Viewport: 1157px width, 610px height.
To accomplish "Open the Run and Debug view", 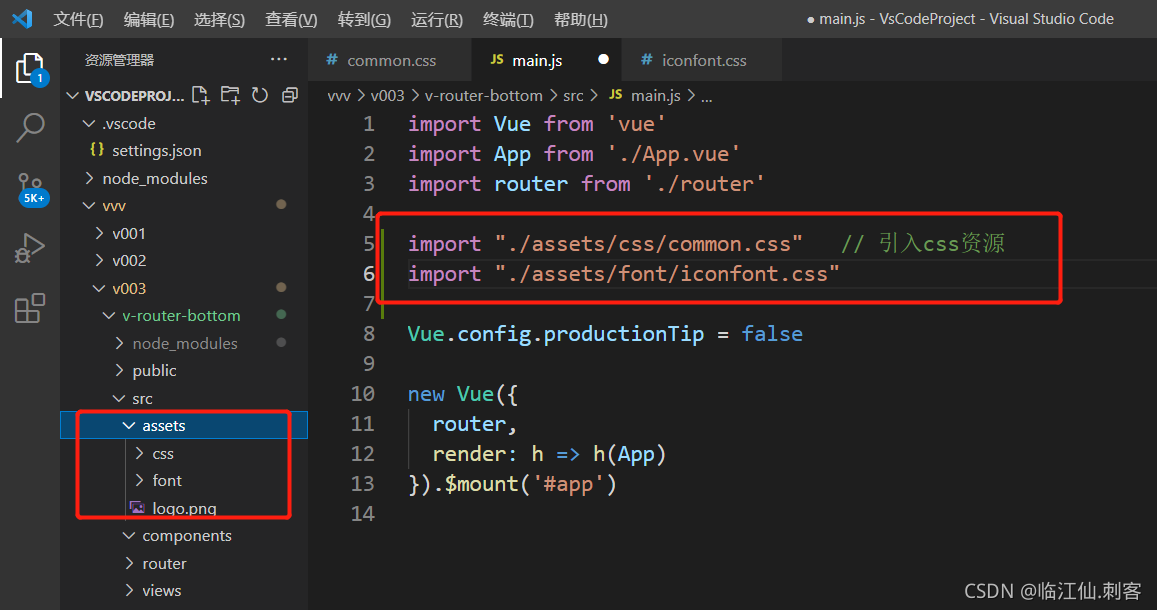I will pyautogui.click(x=30, y=248).
